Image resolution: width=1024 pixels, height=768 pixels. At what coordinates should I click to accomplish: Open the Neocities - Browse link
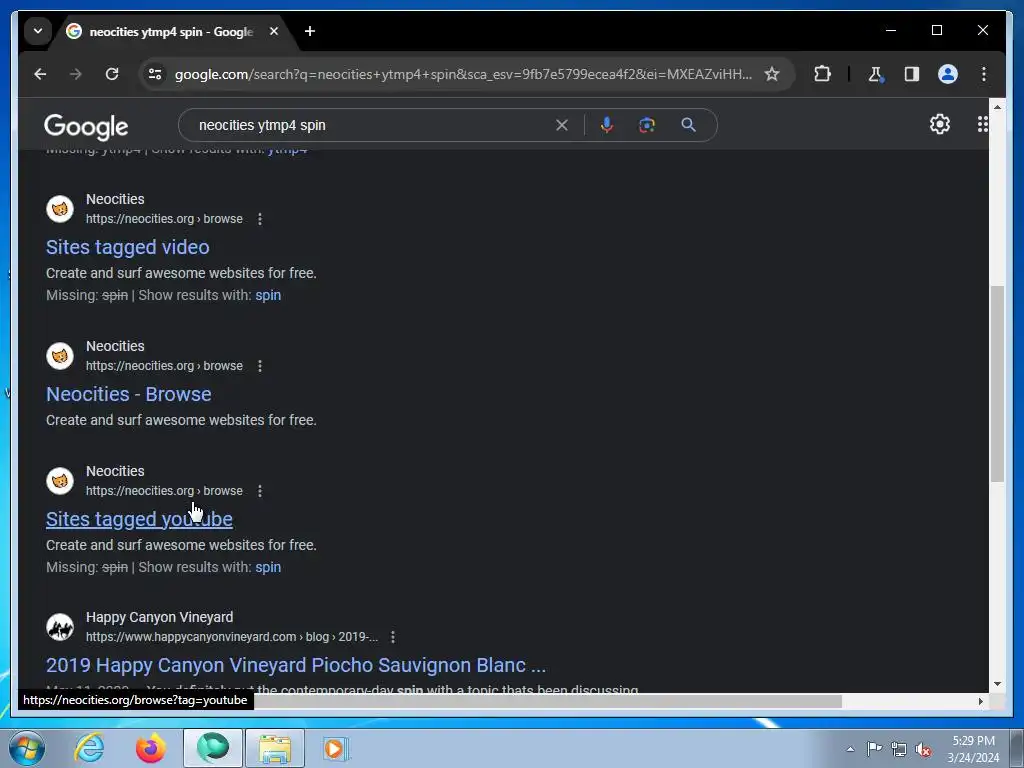pyautogui.click(x=129, y=394)
